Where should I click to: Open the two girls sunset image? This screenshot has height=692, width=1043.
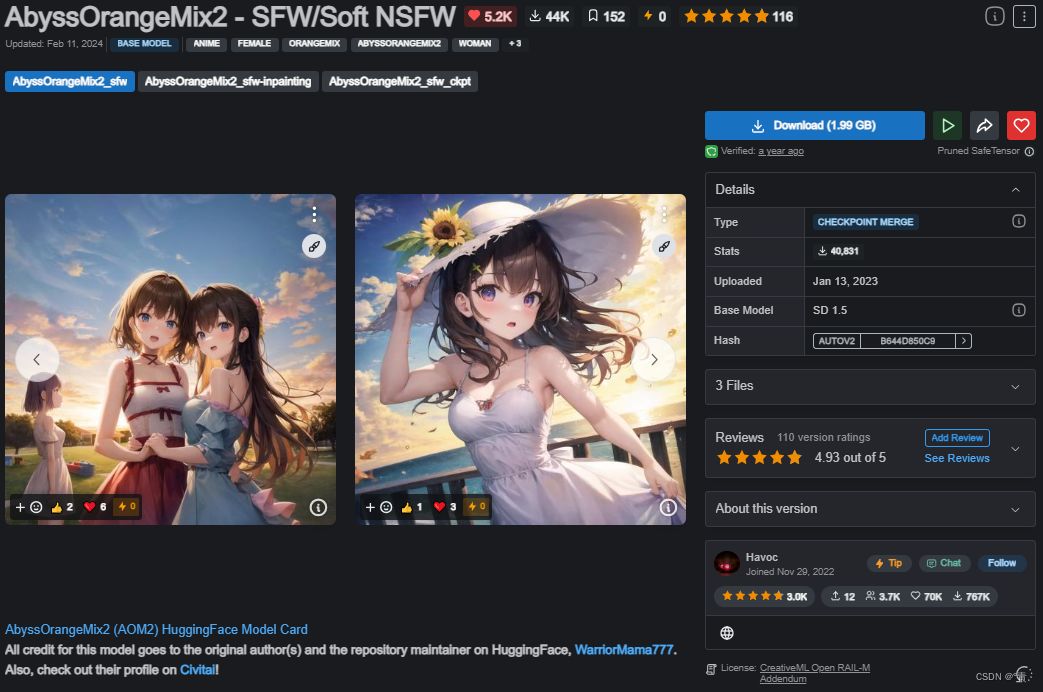pyautogui.click(x=170, y=359)
